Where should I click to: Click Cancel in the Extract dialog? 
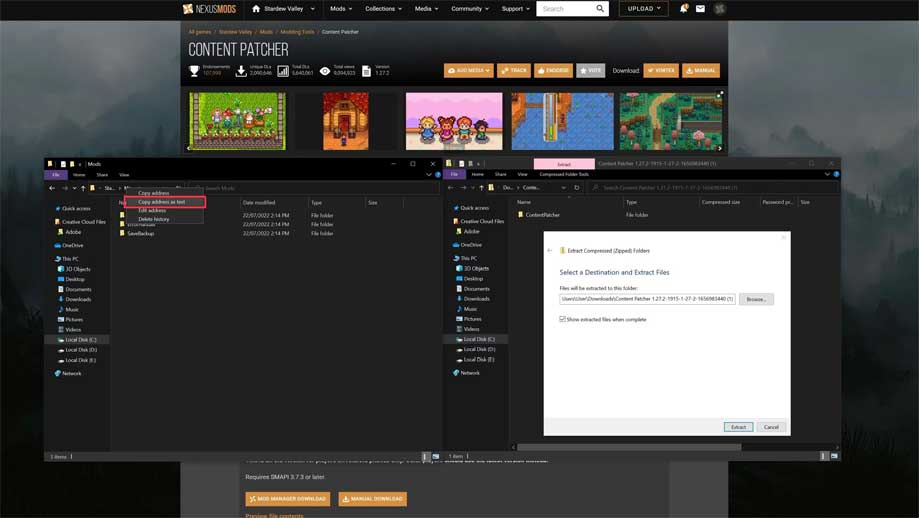pos(771,427)
